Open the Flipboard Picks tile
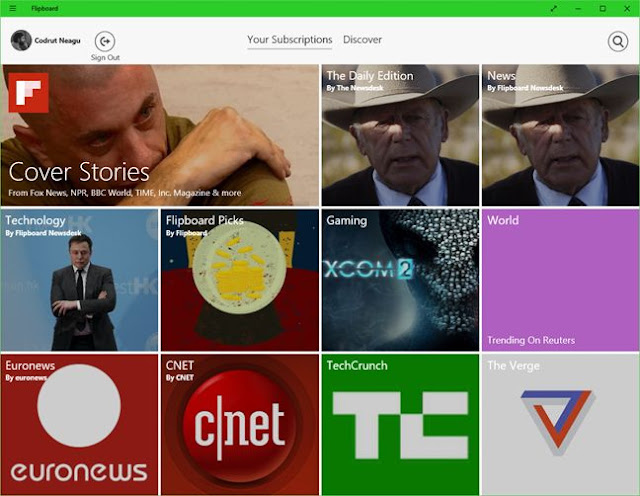The image size is (640, 496). click(x=240, y=280)
